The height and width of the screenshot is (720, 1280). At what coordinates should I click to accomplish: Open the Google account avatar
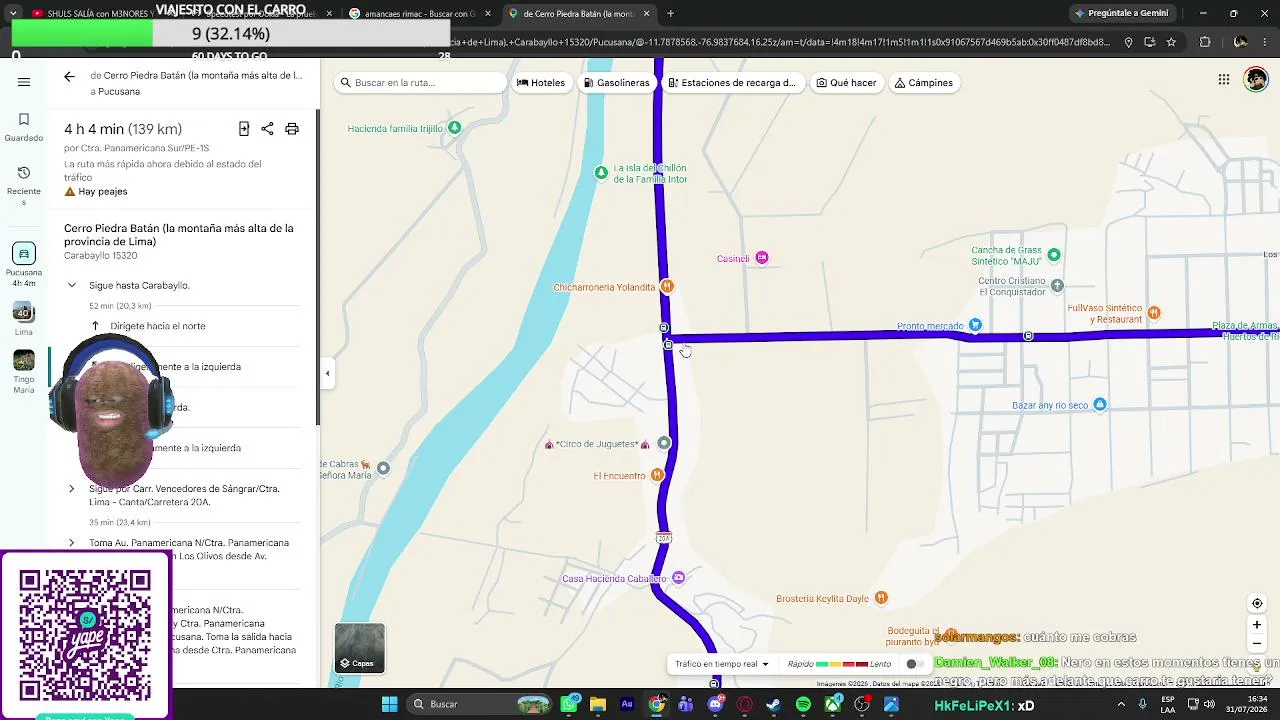1256,80
